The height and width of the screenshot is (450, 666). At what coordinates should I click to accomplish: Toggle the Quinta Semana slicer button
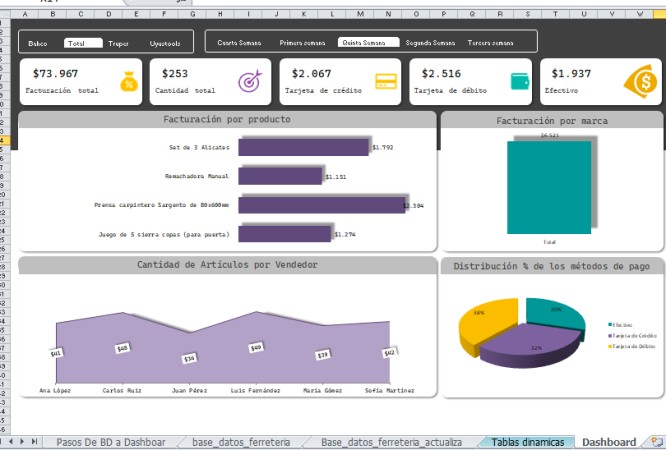368,42
